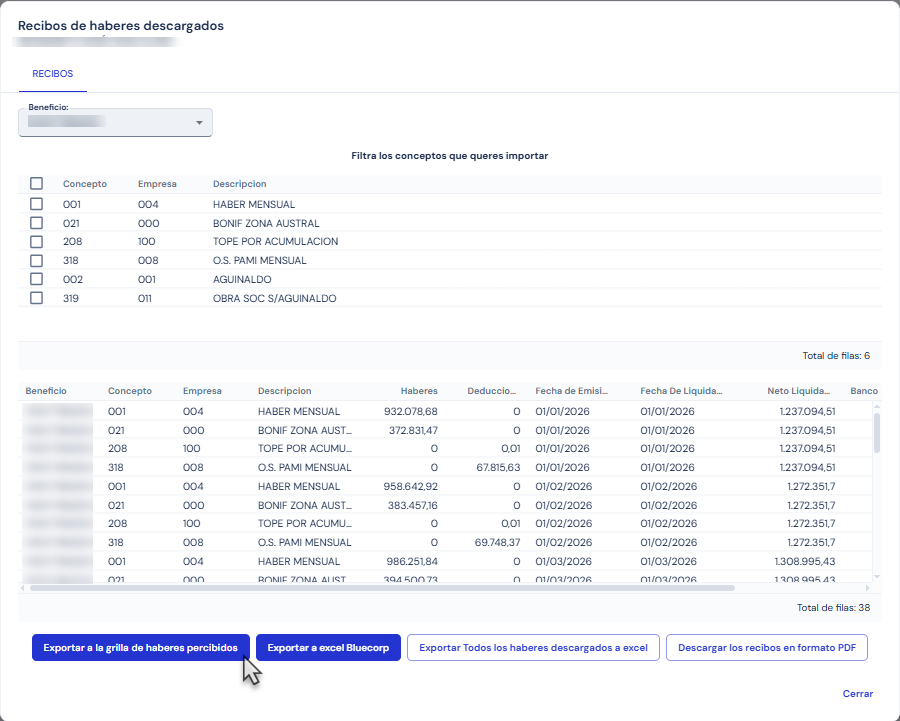Check the O.S. PAMI MENSUAL checkbox
This screenshot has height=721, width=900.
pyautogui.click(x=36, y=261)
